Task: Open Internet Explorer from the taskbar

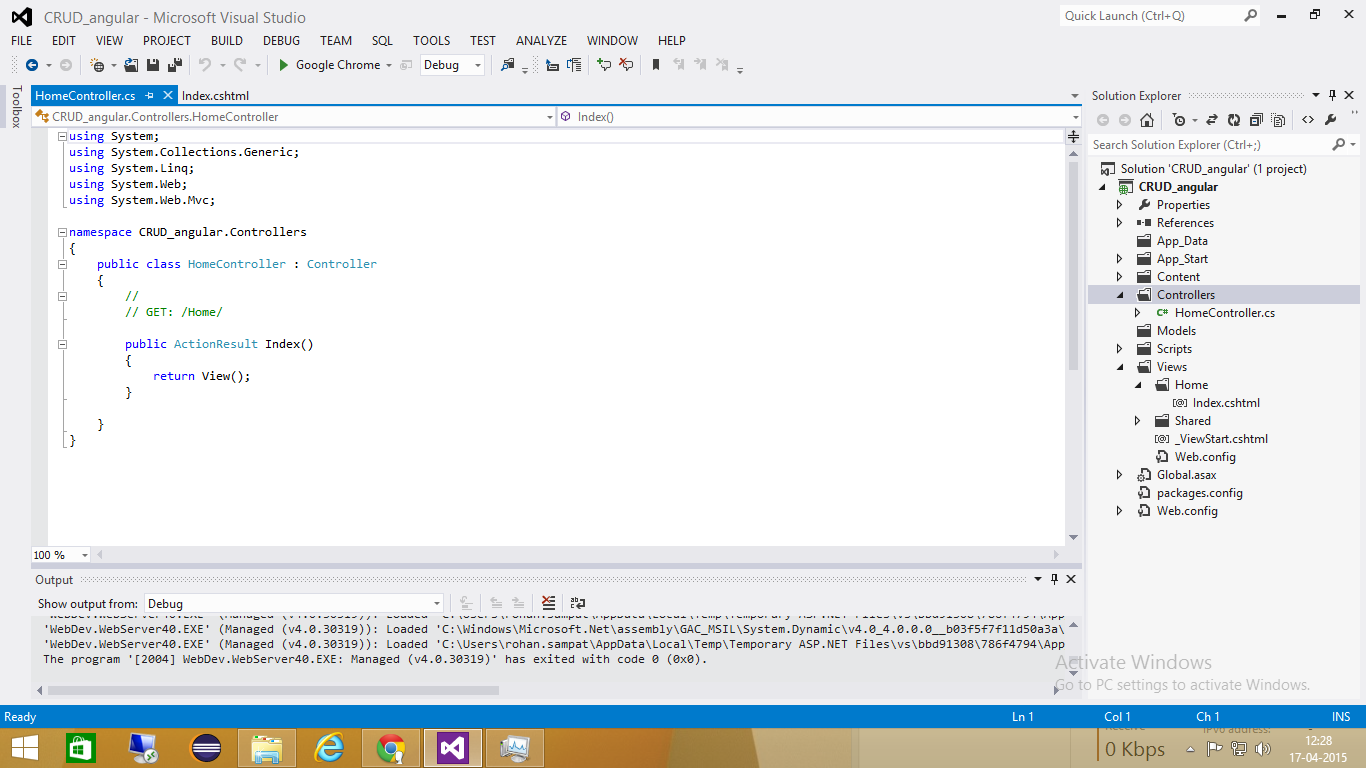Action: point(329,748)
